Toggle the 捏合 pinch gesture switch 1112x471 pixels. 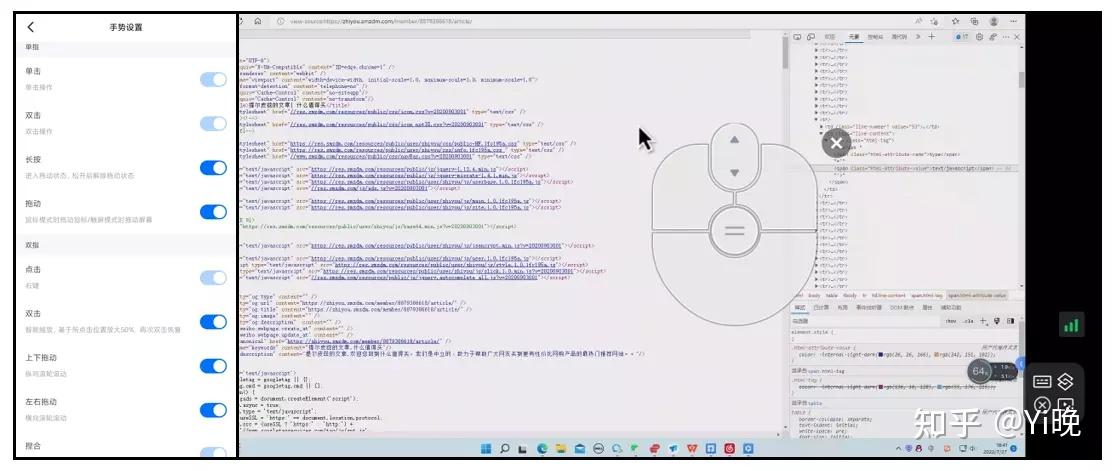pyautogui.click(x=213, y=452)
